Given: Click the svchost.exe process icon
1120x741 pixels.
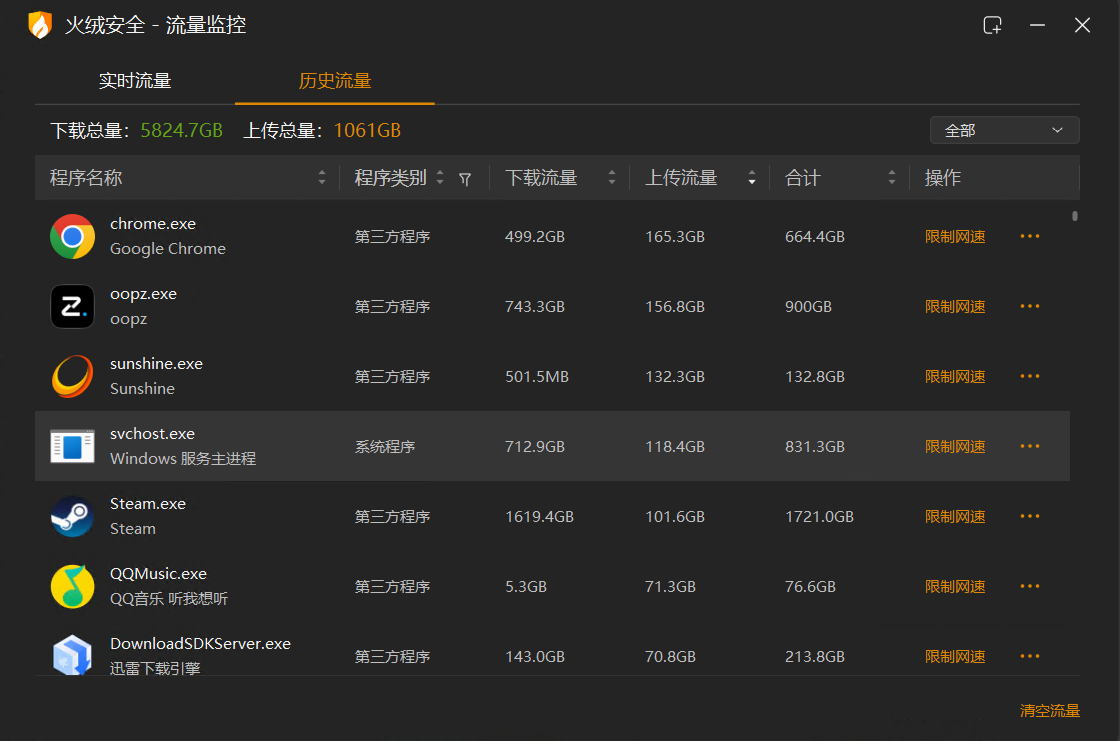Looking at the screenshot, I should click(x=72, y=447).
